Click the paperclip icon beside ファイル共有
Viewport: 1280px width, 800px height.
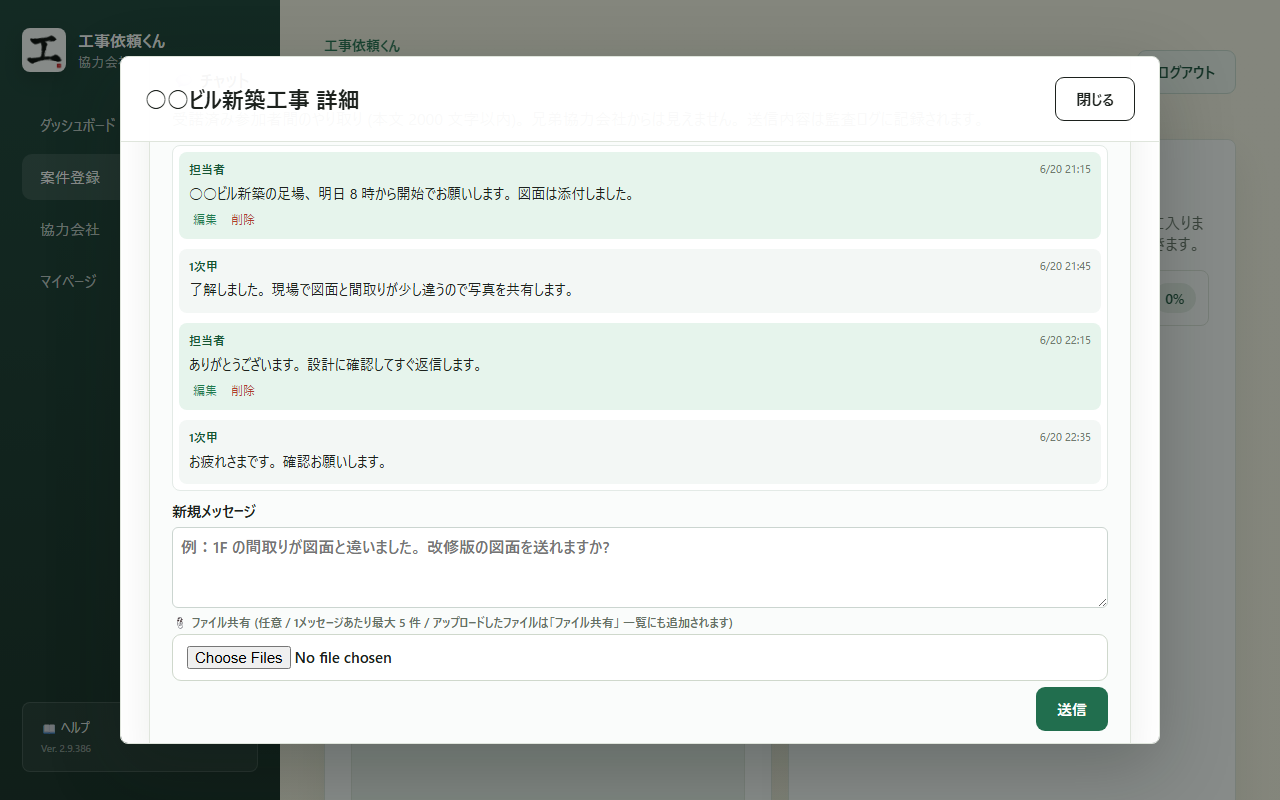point(180,623)
